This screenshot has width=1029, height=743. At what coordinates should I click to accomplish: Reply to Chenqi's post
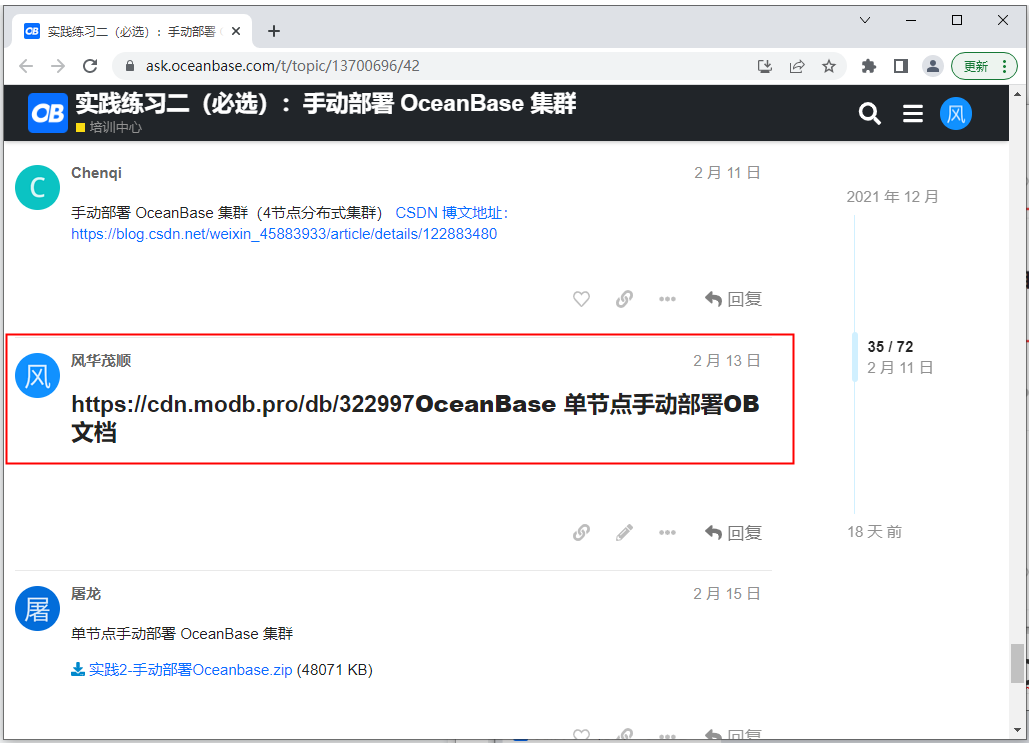733,299
